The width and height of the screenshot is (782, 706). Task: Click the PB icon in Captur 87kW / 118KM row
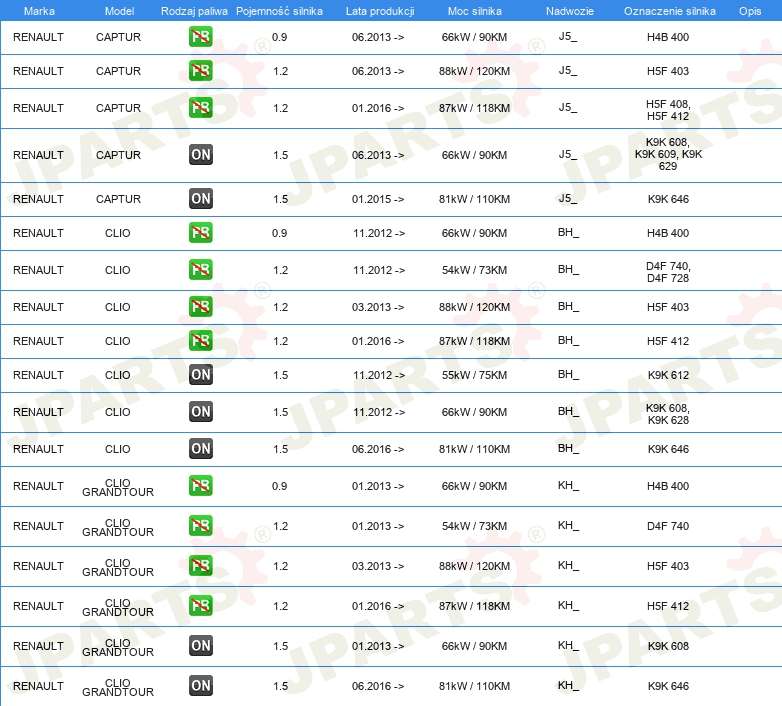200,108
